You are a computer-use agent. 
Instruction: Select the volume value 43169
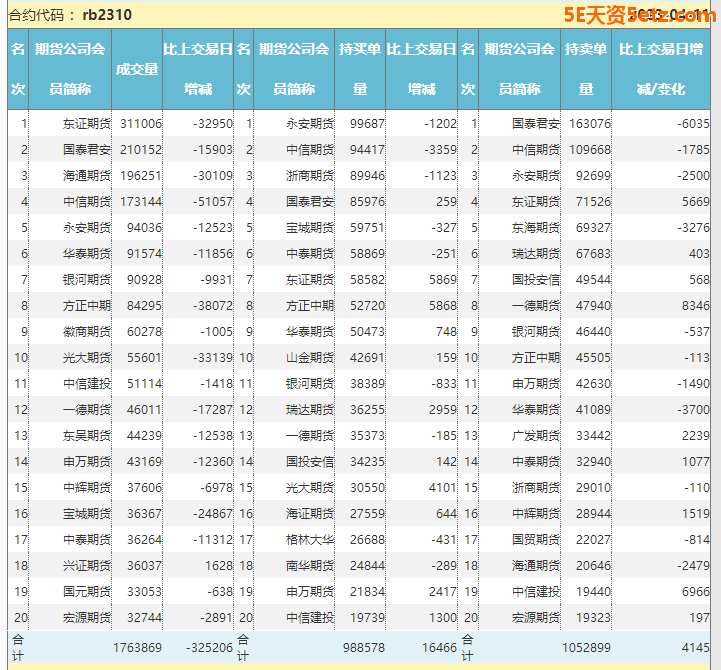pos(144,461)
